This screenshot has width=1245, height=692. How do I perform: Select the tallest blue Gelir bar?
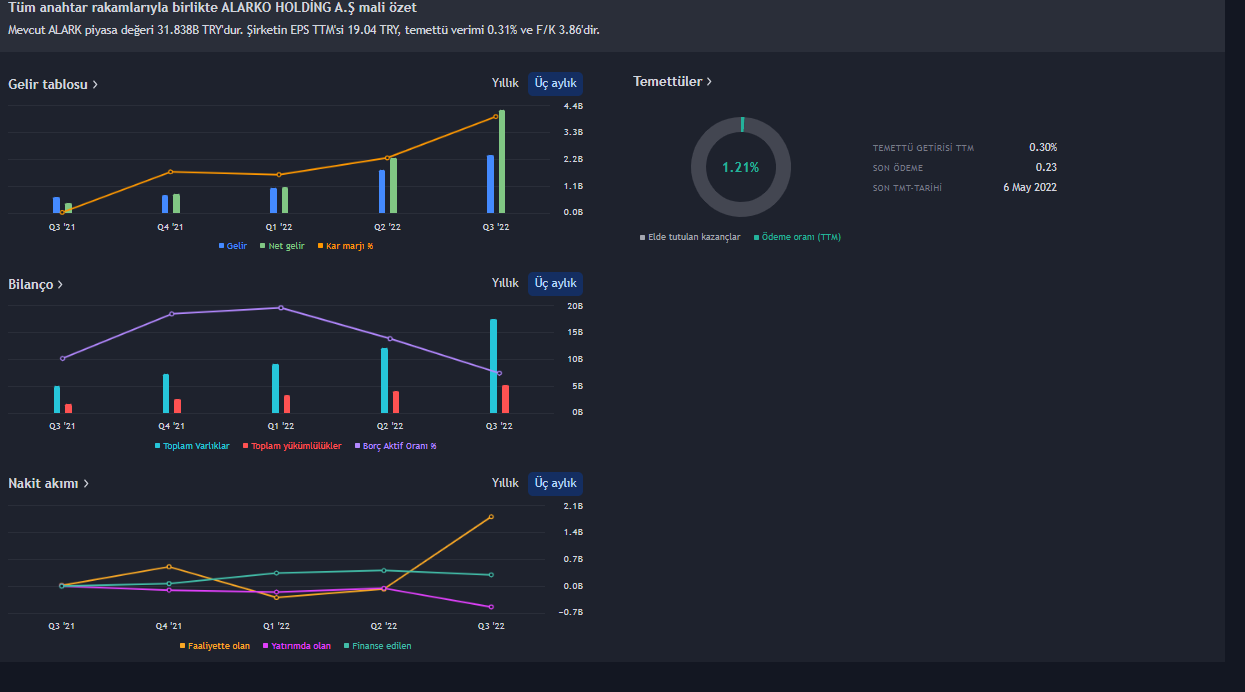490,184
